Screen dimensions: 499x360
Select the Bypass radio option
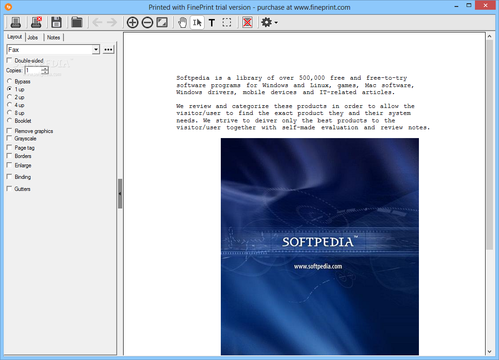tap(9, 81)
